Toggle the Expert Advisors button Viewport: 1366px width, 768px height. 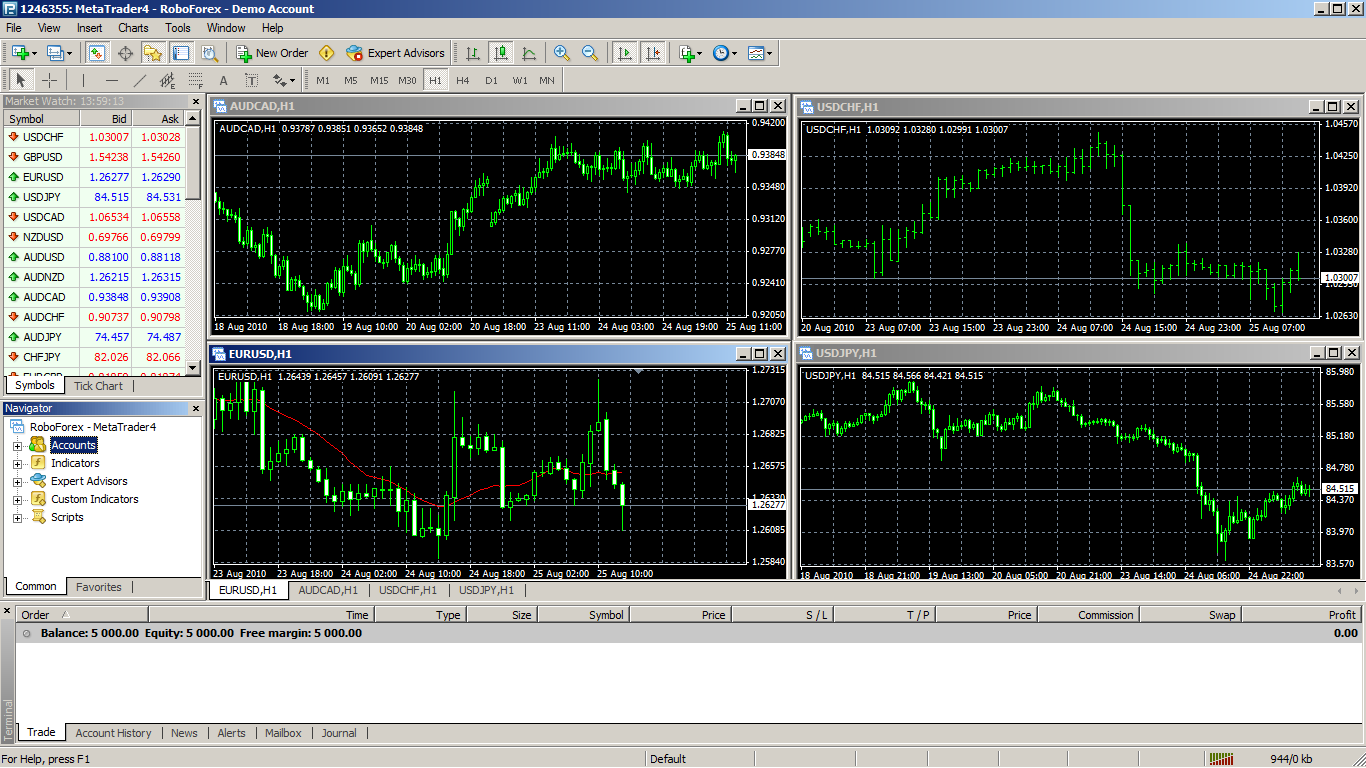395,53
